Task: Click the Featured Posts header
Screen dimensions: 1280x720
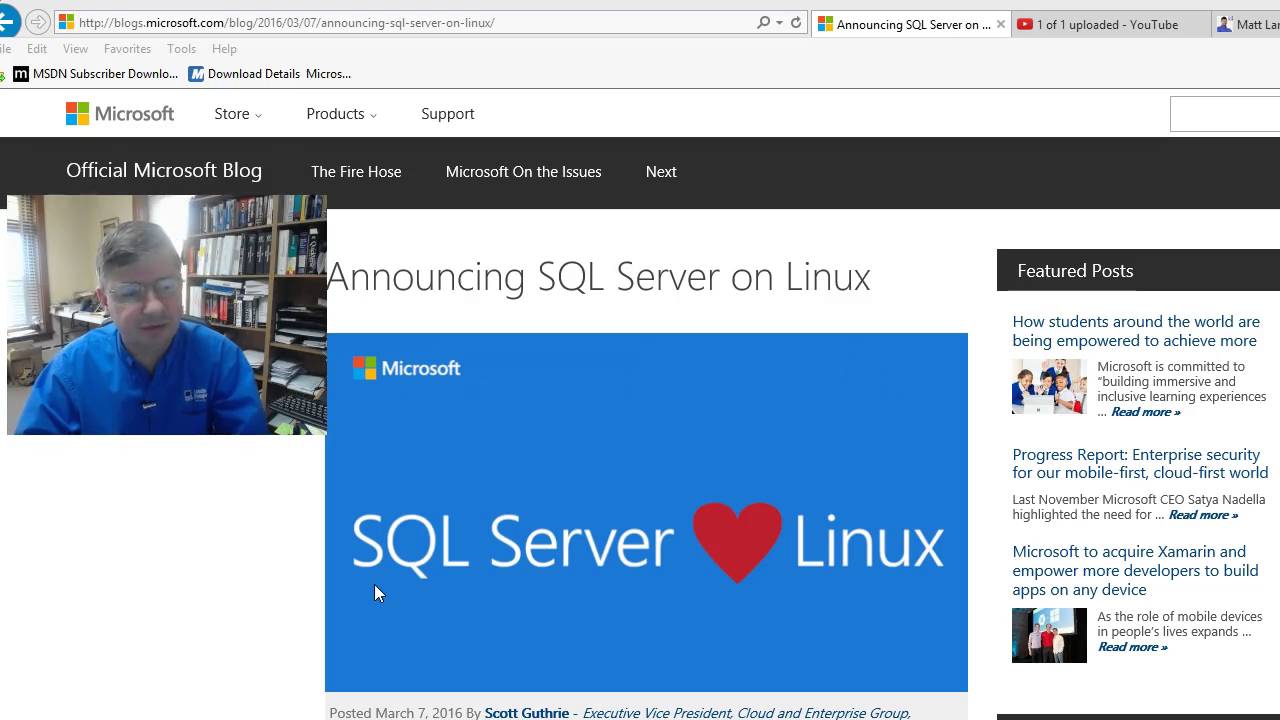Action: coord(1138,271)
